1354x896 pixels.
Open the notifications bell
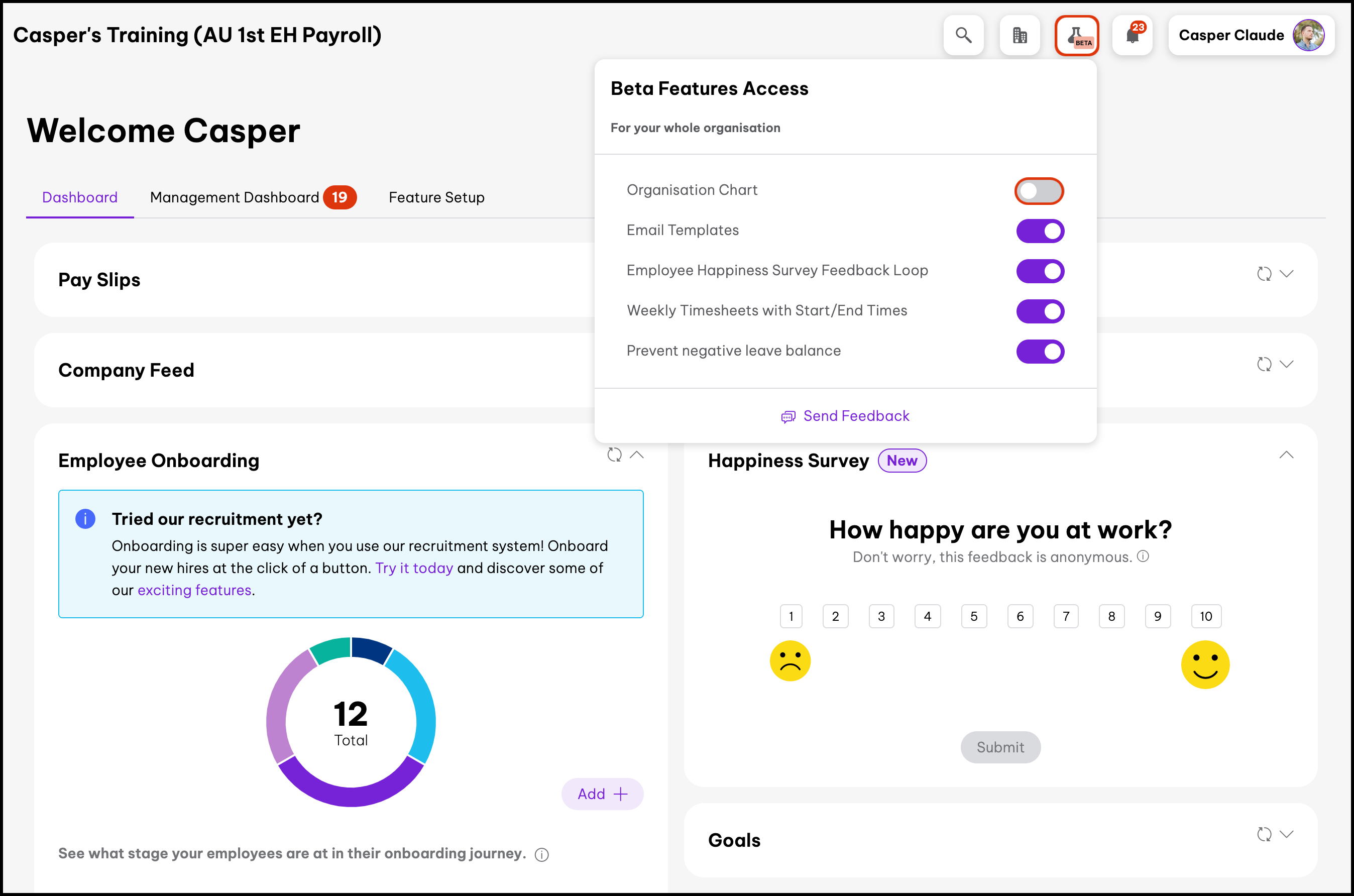coord(1132,36)
